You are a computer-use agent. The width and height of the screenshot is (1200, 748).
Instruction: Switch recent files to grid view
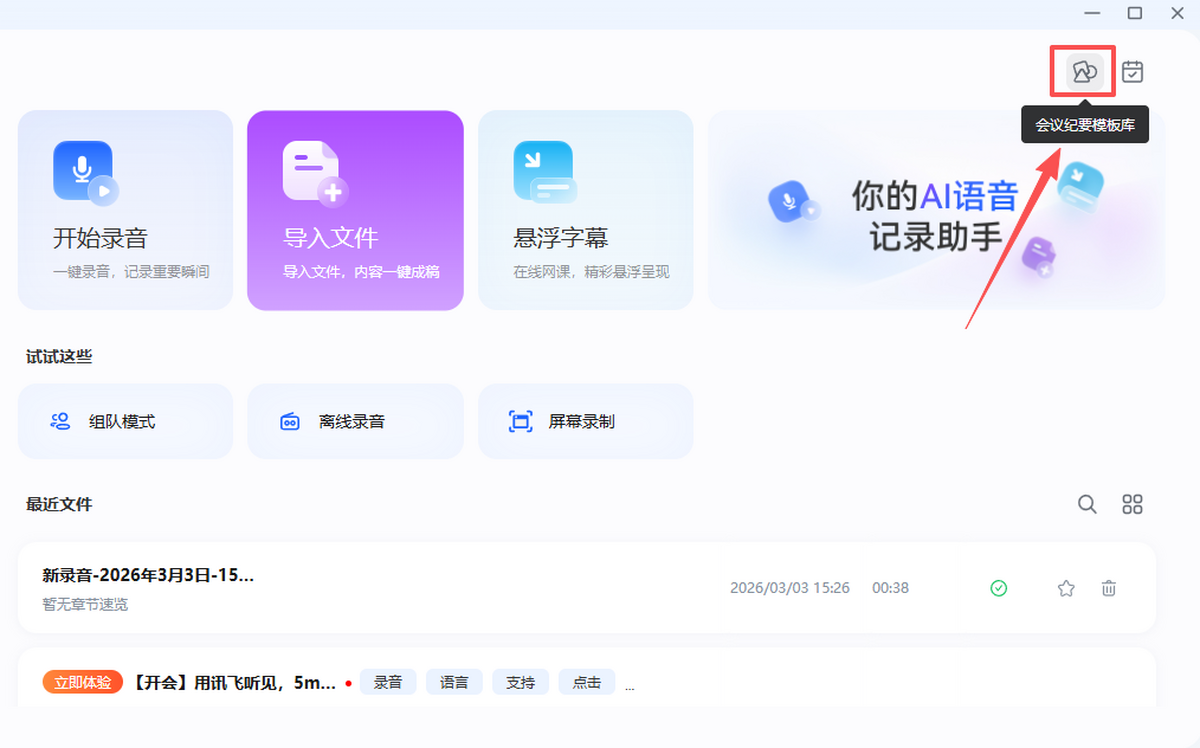tap(1132, 504)
